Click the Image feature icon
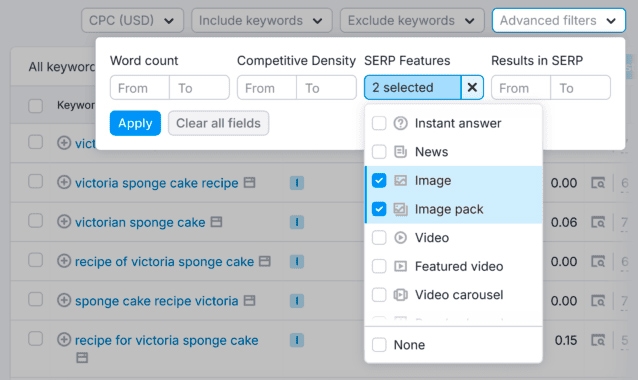 point(400,180)
